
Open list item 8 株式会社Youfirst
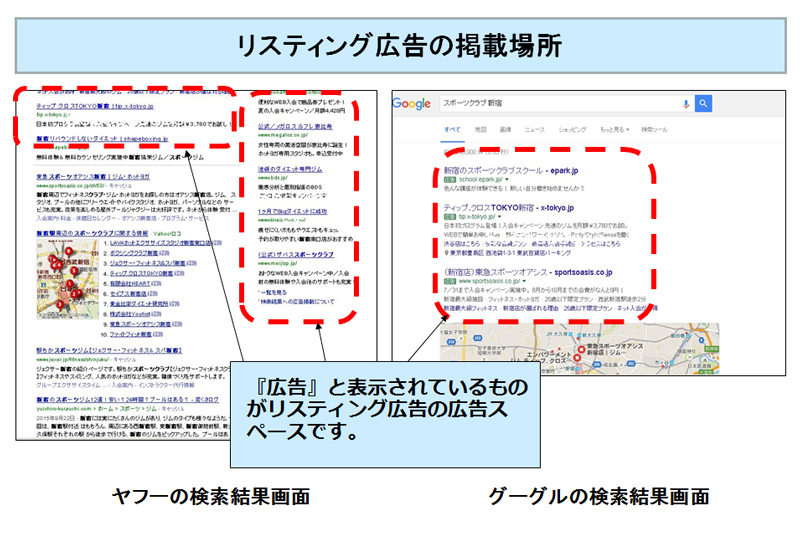[x=130, y=314]
